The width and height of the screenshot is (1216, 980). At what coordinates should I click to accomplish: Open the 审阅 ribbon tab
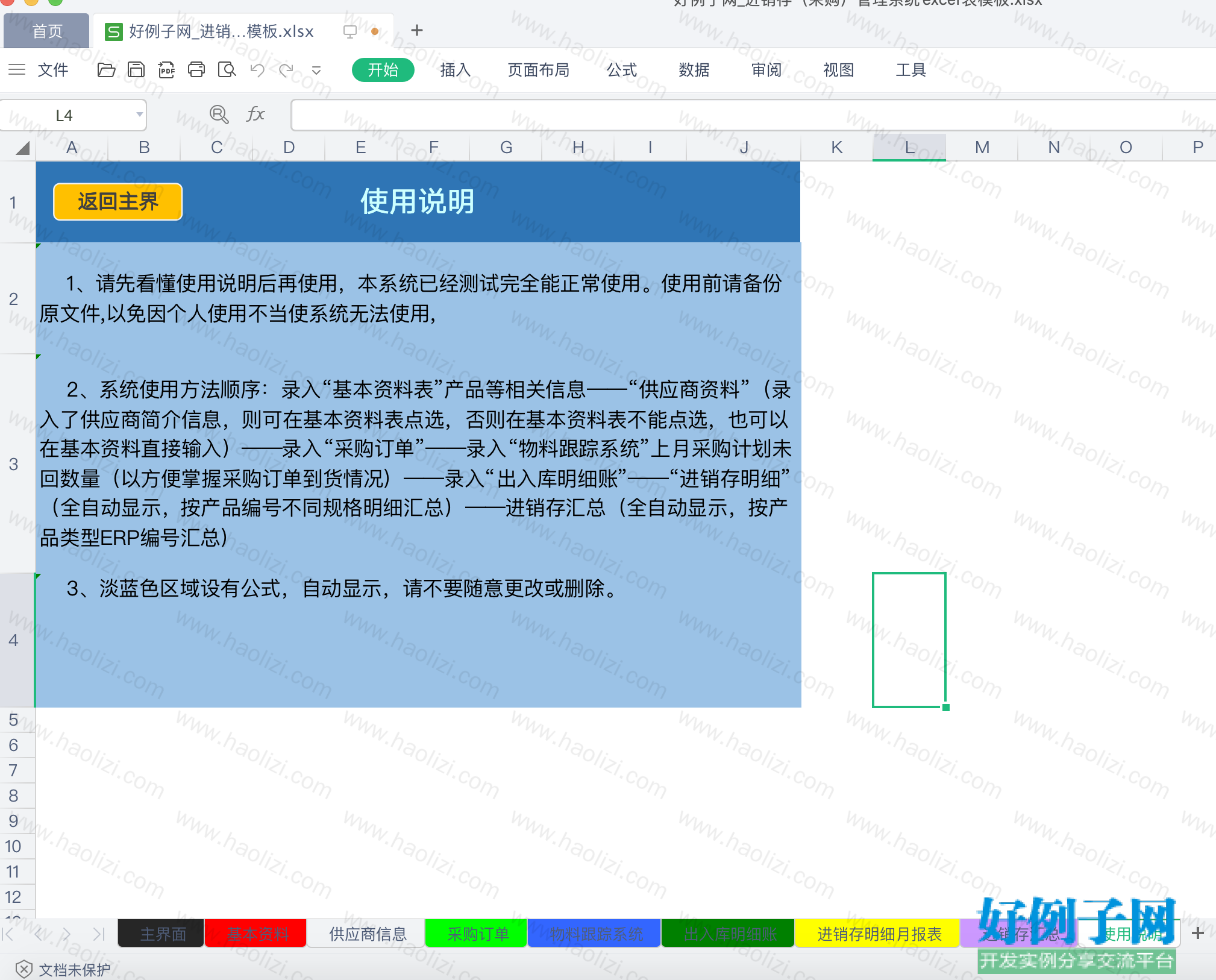click(766, 70)
